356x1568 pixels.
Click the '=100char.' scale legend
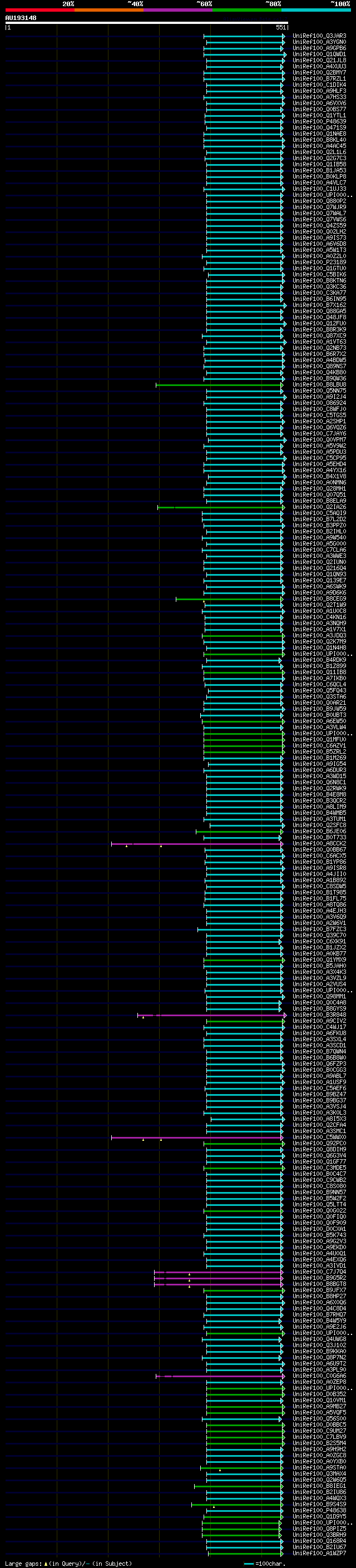click(x=265, y=1563)
